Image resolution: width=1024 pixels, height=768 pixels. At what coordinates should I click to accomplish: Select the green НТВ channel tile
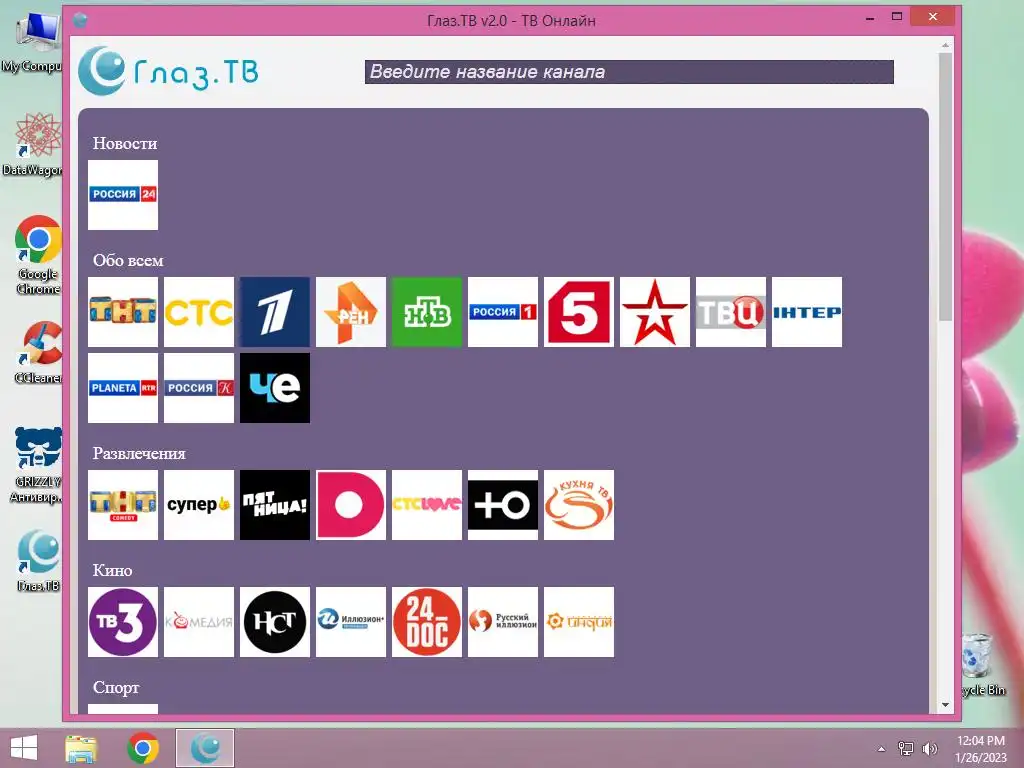pos(426,312)
